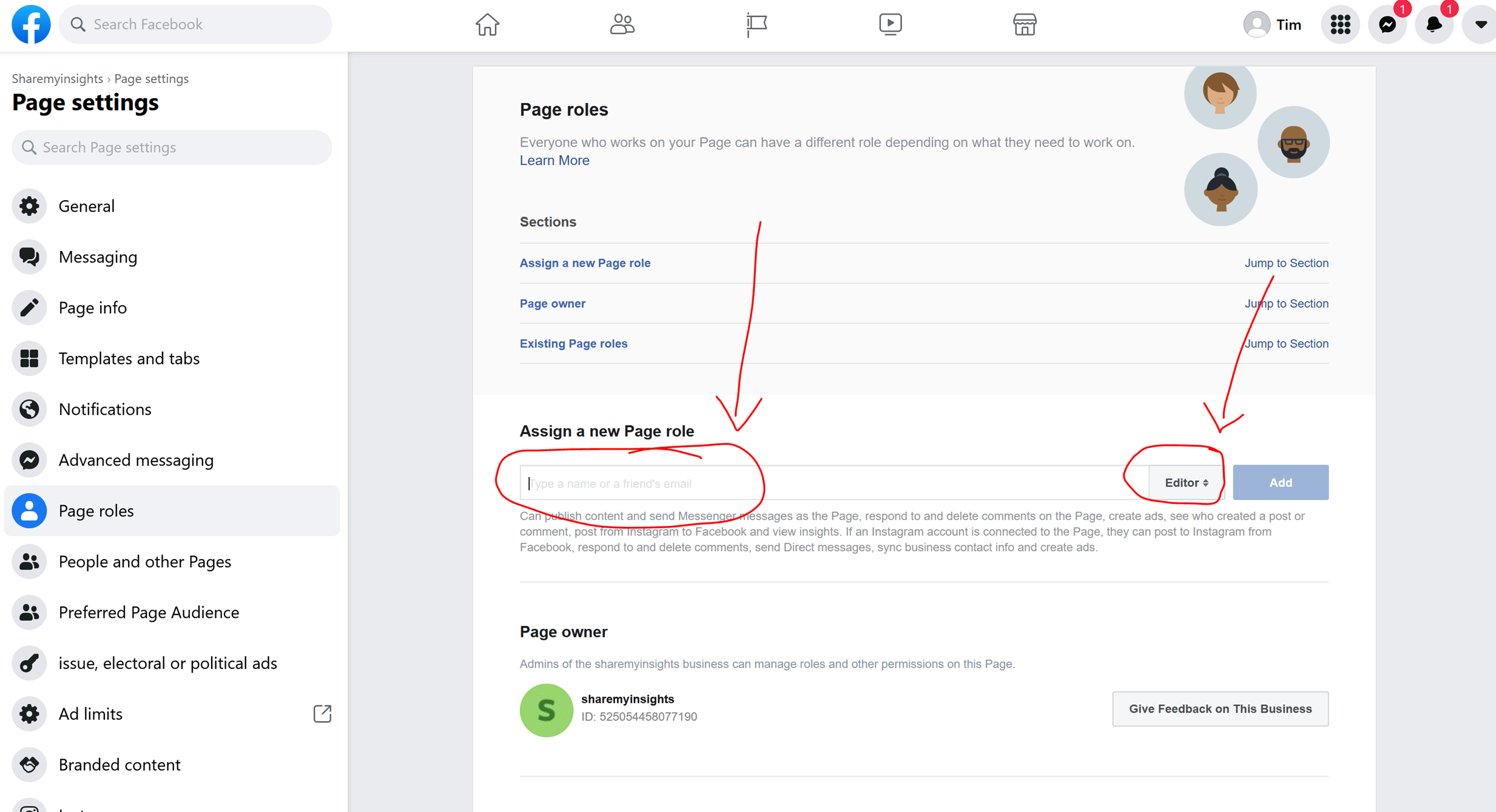This screenshot has width=1496, height=812.
Task: Open the Home feed icon
Action: [x=487, y=24]
